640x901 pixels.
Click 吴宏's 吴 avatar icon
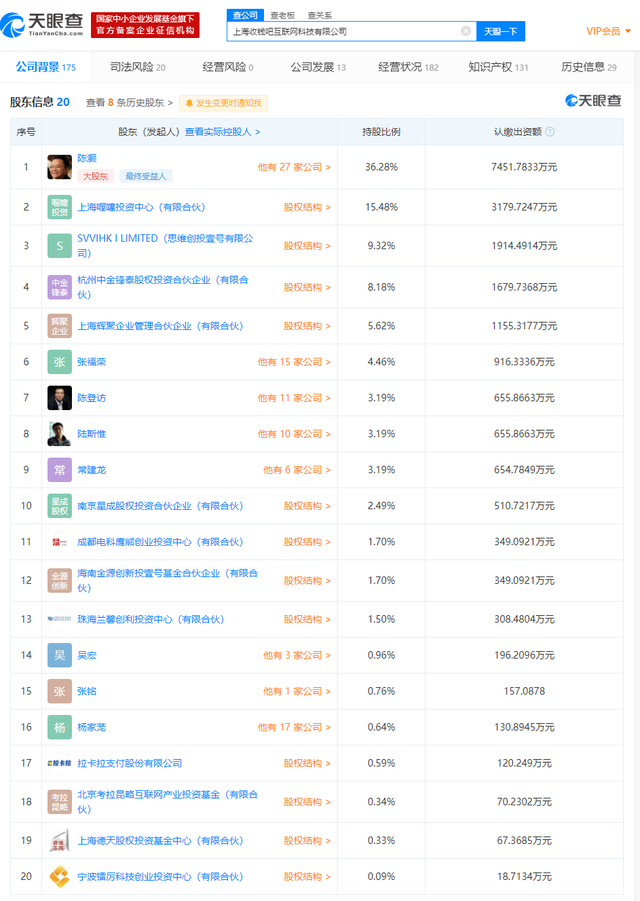[60, 655]
